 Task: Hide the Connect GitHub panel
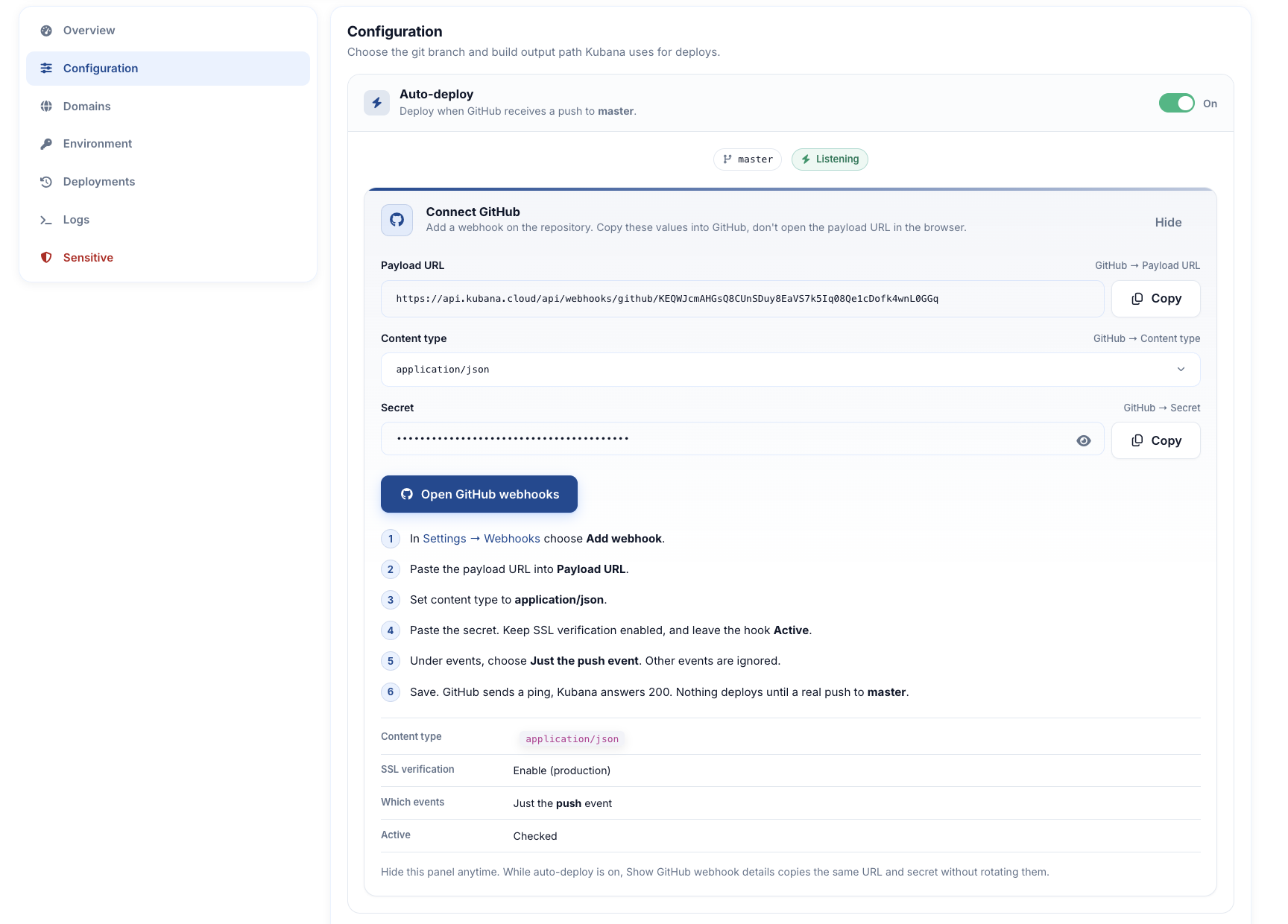[1168, 222]
